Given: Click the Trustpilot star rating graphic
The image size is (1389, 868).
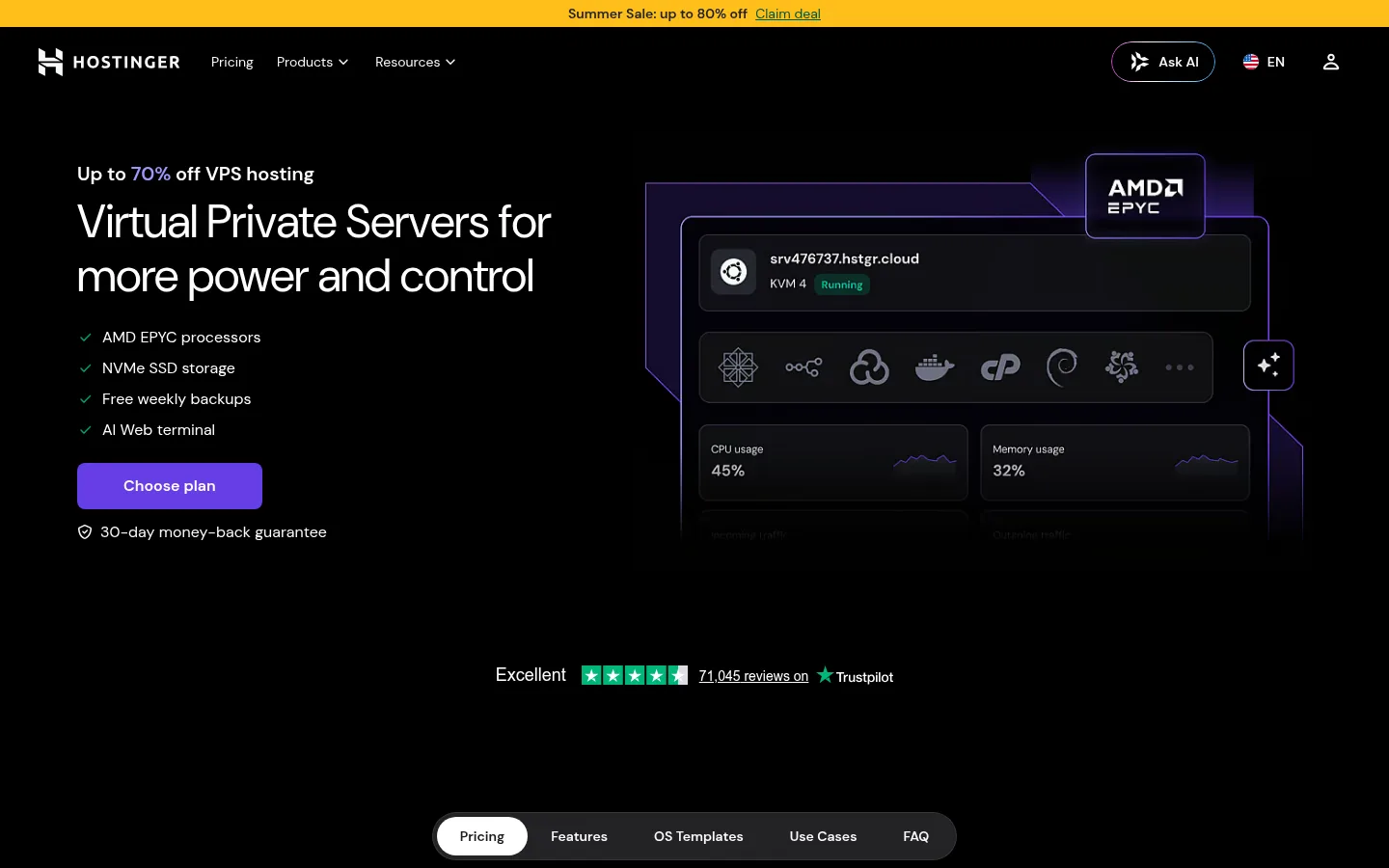Looking at the screenshot, I should coord(635,675).
